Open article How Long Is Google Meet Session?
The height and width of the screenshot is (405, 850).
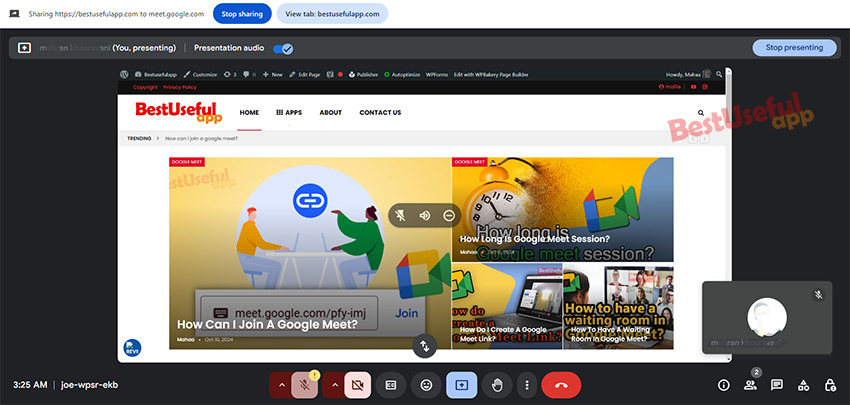click(x=535, y=239)
